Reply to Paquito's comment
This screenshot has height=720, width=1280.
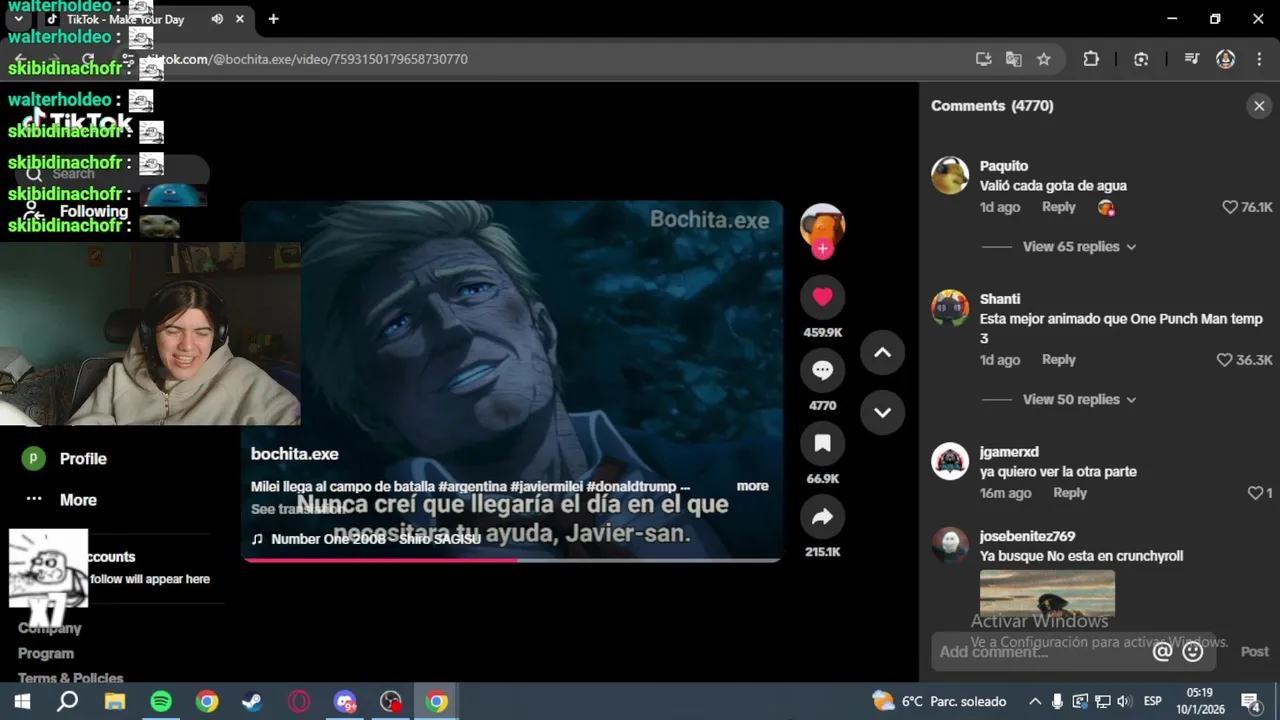click(1058, 207)
